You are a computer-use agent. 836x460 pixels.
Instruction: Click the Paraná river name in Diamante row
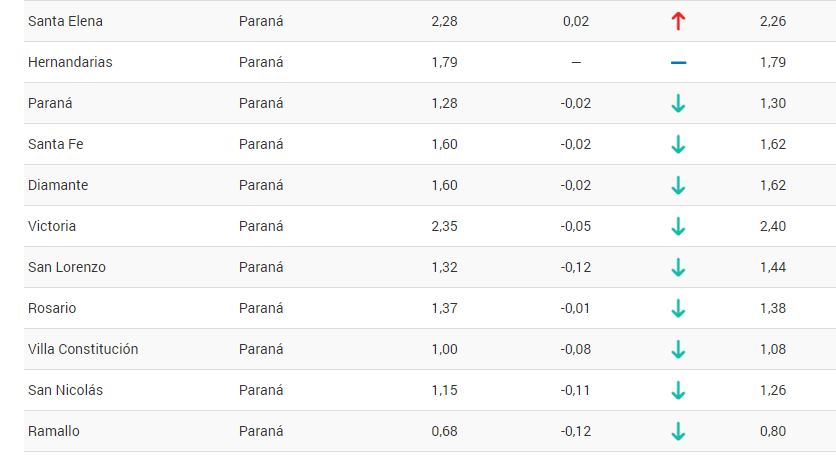pos(261,185)
